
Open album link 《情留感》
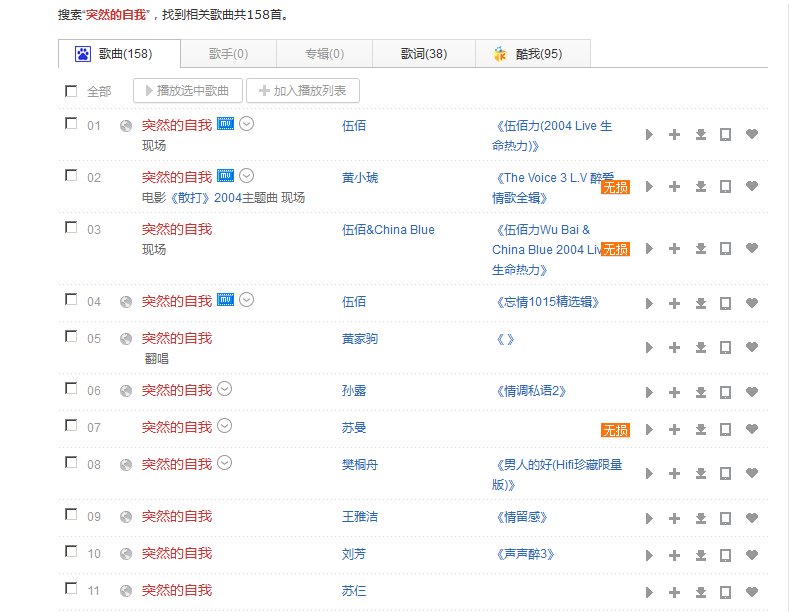tap(520, 517)
